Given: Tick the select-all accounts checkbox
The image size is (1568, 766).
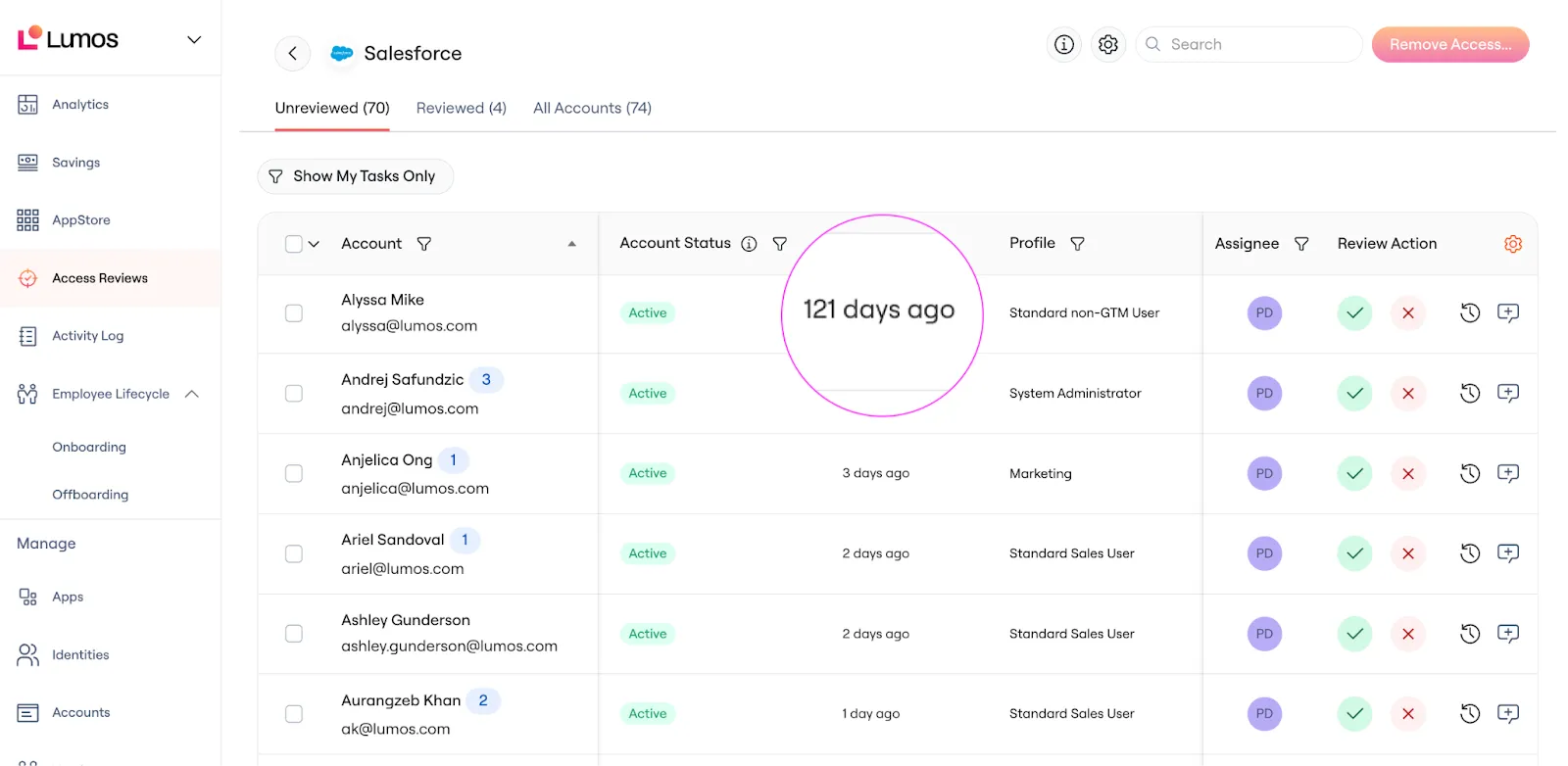Looking at the screenshot, I should [293, 244].
